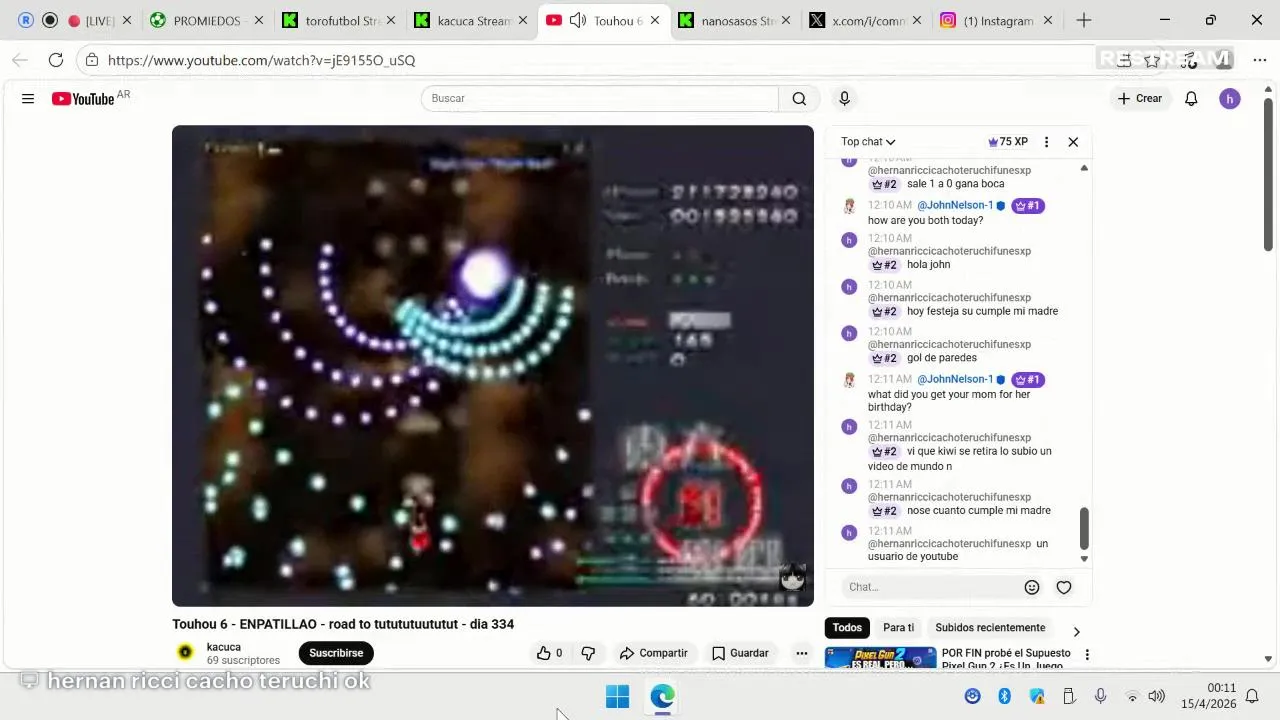Show next filter chips with the arrow
Image resolution: width=1280 pixels, height=720 pixels.
[1076, 631]
